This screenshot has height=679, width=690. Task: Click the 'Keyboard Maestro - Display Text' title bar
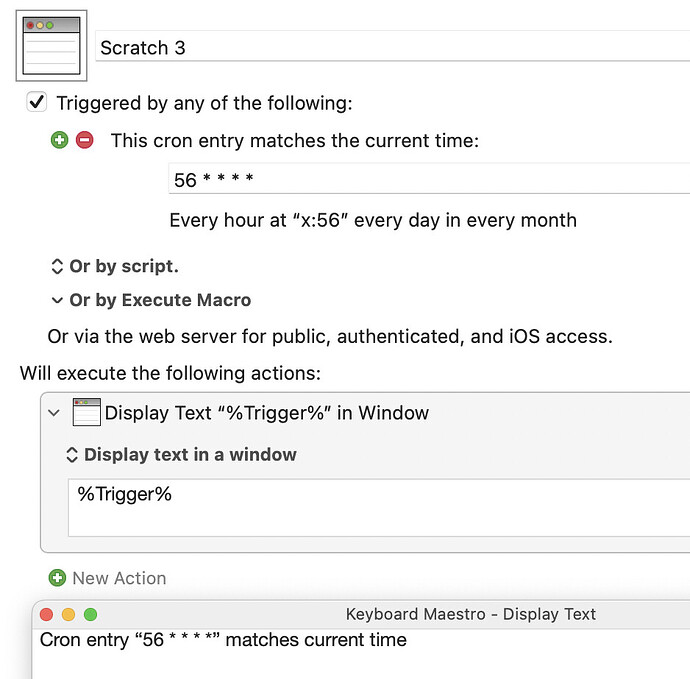[470, 614]
